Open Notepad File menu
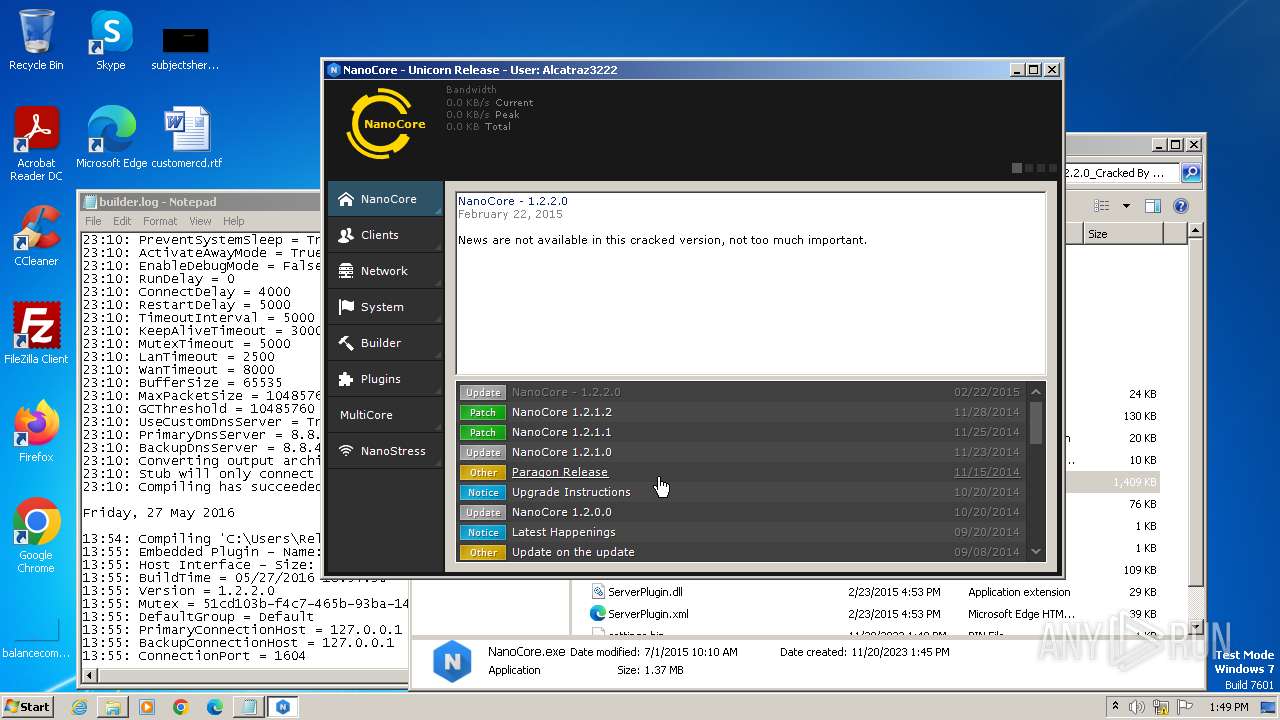The image size is (1280, 720). 93,221
